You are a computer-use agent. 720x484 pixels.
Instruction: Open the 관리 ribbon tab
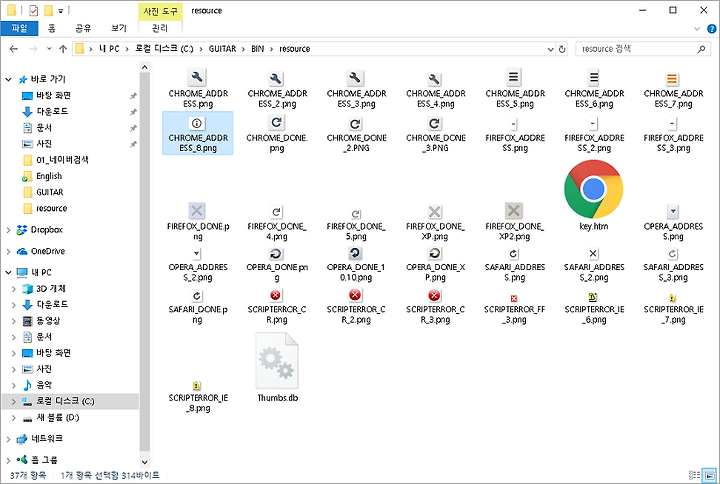point(160,28)
